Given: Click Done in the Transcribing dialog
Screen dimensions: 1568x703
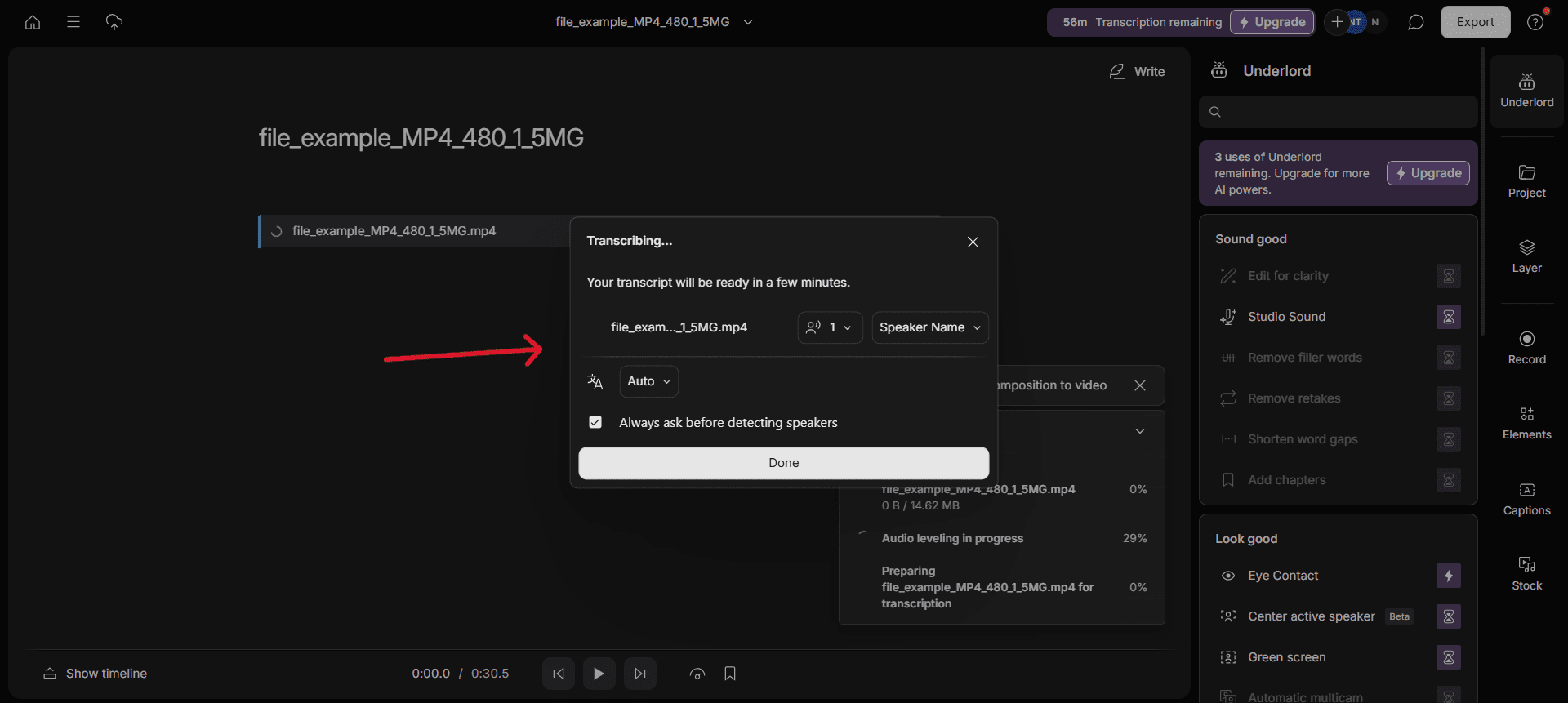Looking at the screenshot, I should [x=784, y=463].
